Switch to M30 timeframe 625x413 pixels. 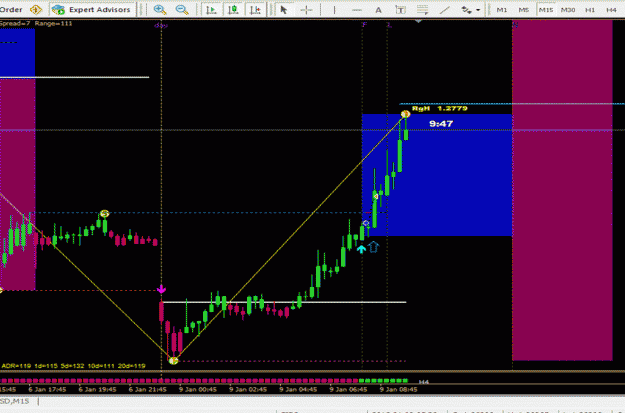568,10
